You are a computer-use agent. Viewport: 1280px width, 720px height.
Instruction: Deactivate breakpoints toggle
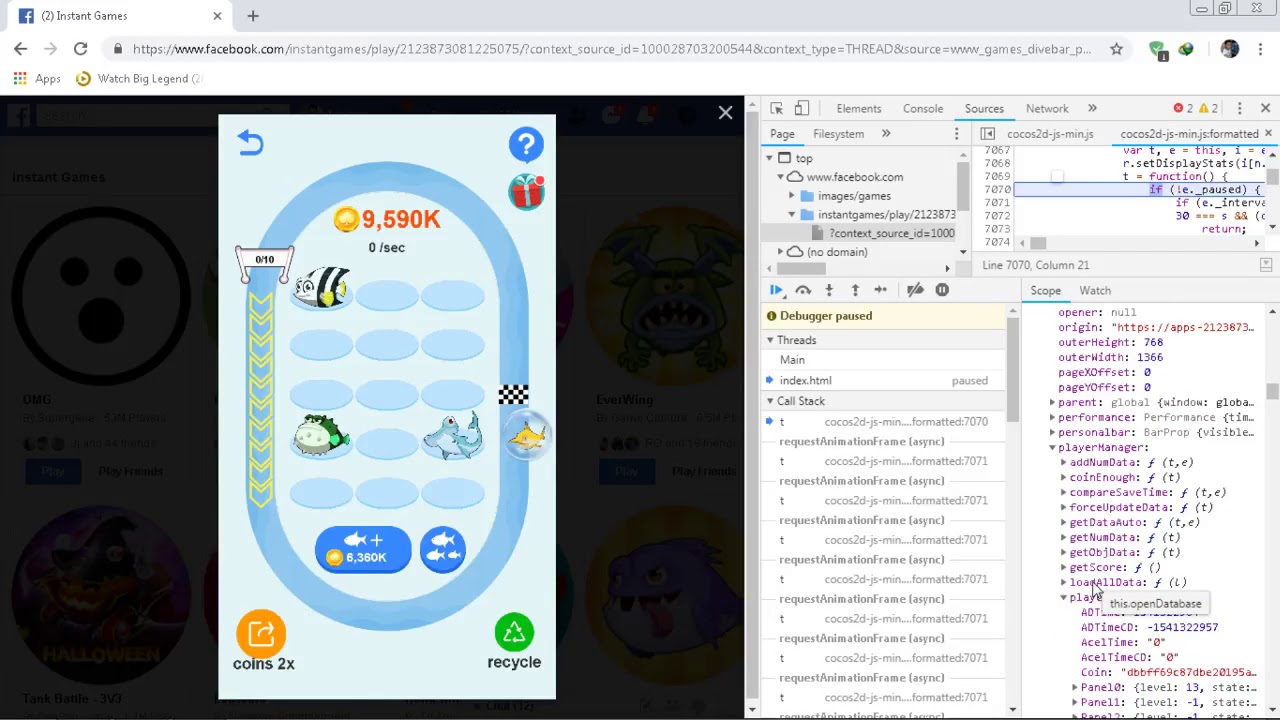pyautogui.click(x=915, y=290)
